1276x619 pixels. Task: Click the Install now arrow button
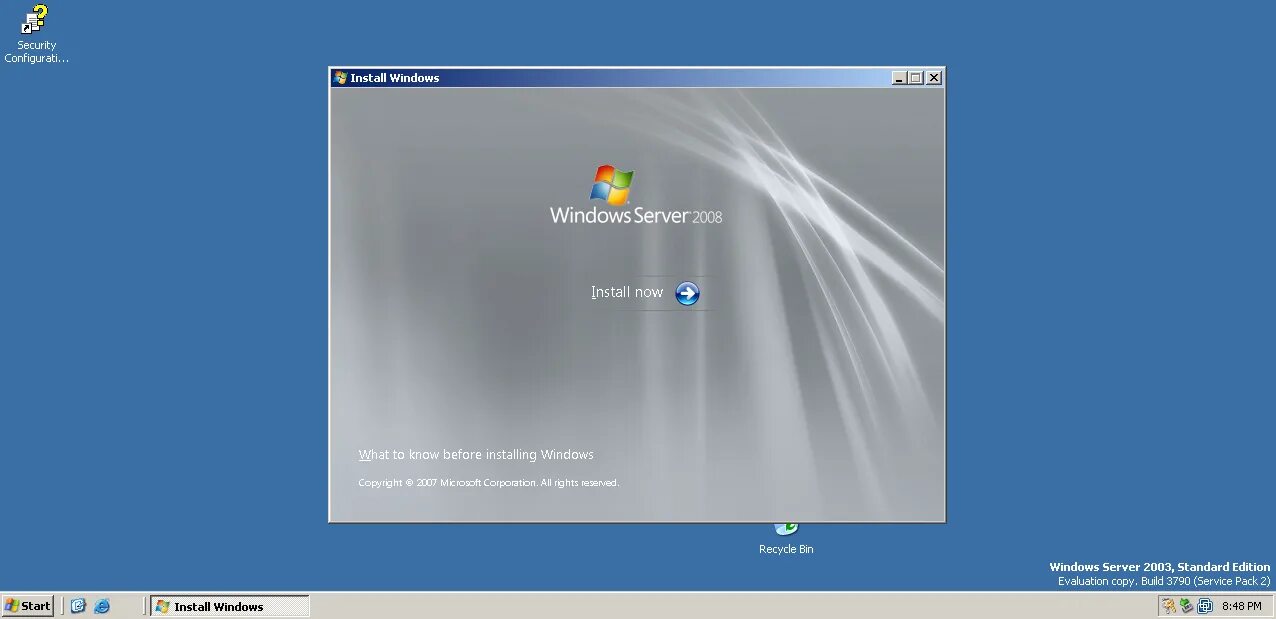tap(687, 293)
